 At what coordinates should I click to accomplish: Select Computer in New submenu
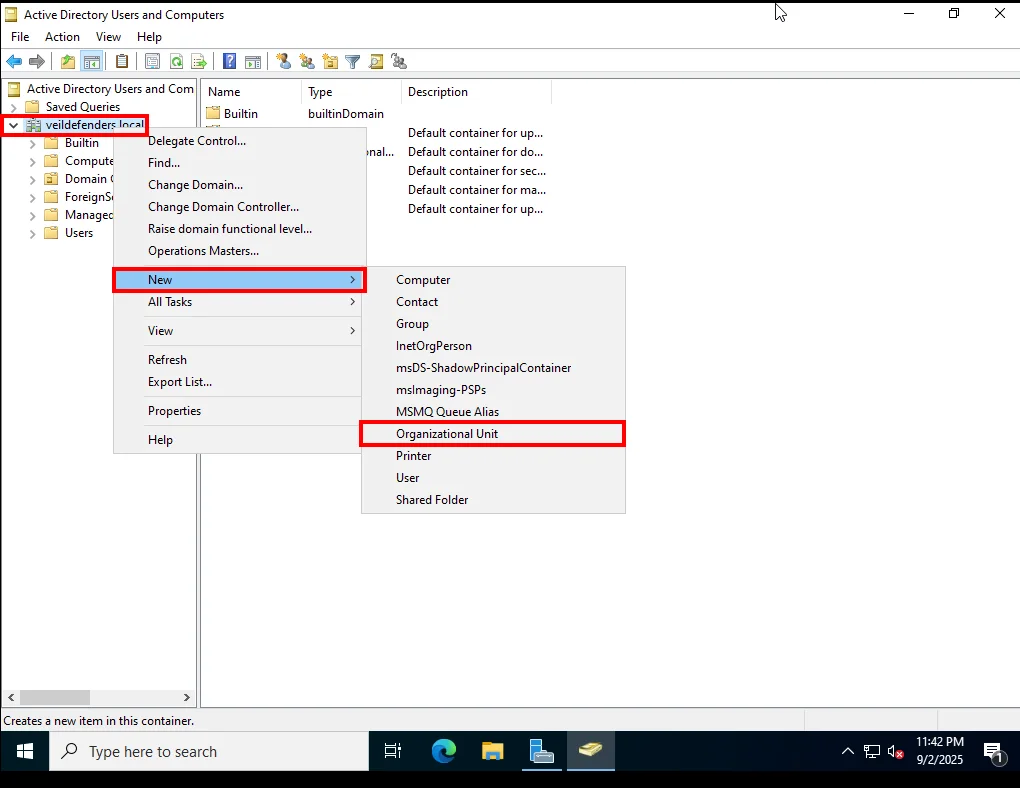(x=492, y=280)
